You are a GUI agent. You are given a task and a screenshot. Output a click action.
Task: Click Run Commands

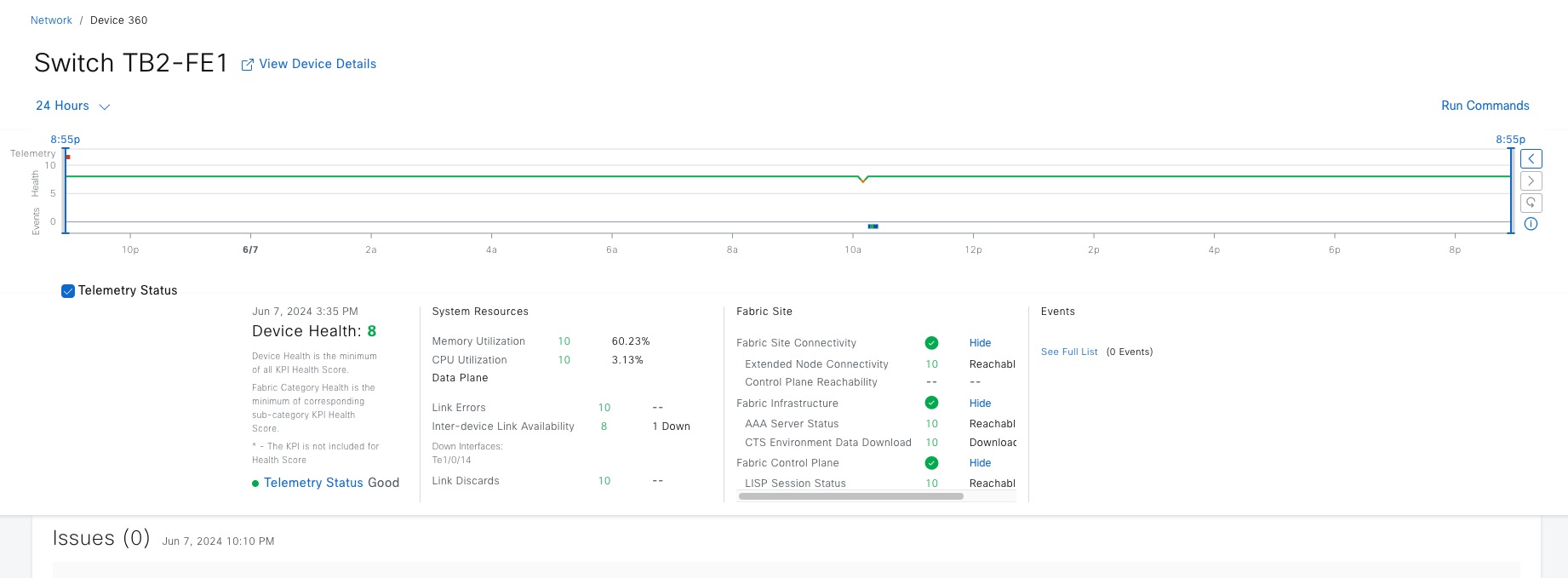(1485, 106)
